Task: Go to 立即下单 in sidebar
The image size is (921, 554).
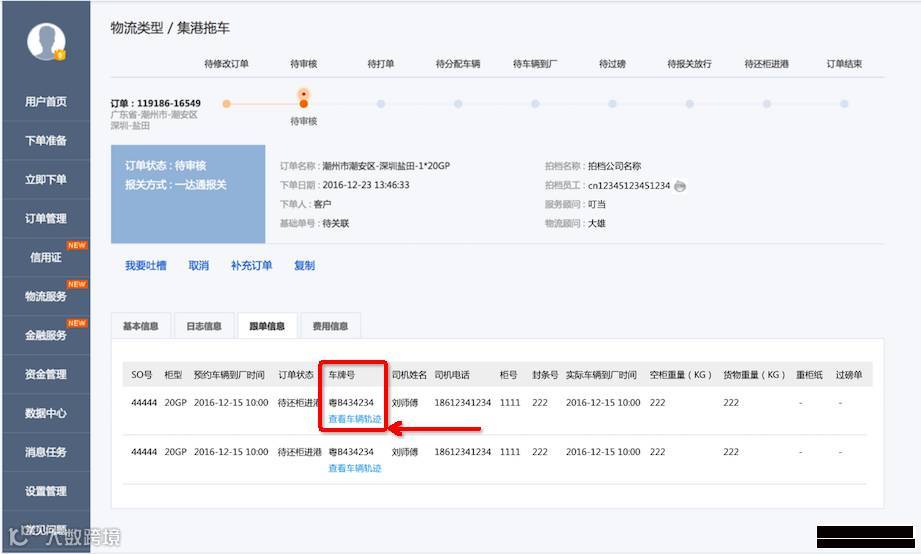Action: (46, 179)
